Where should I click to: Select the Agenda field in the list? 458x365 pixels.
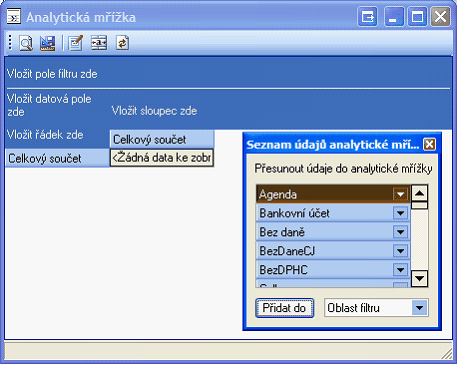333,194
